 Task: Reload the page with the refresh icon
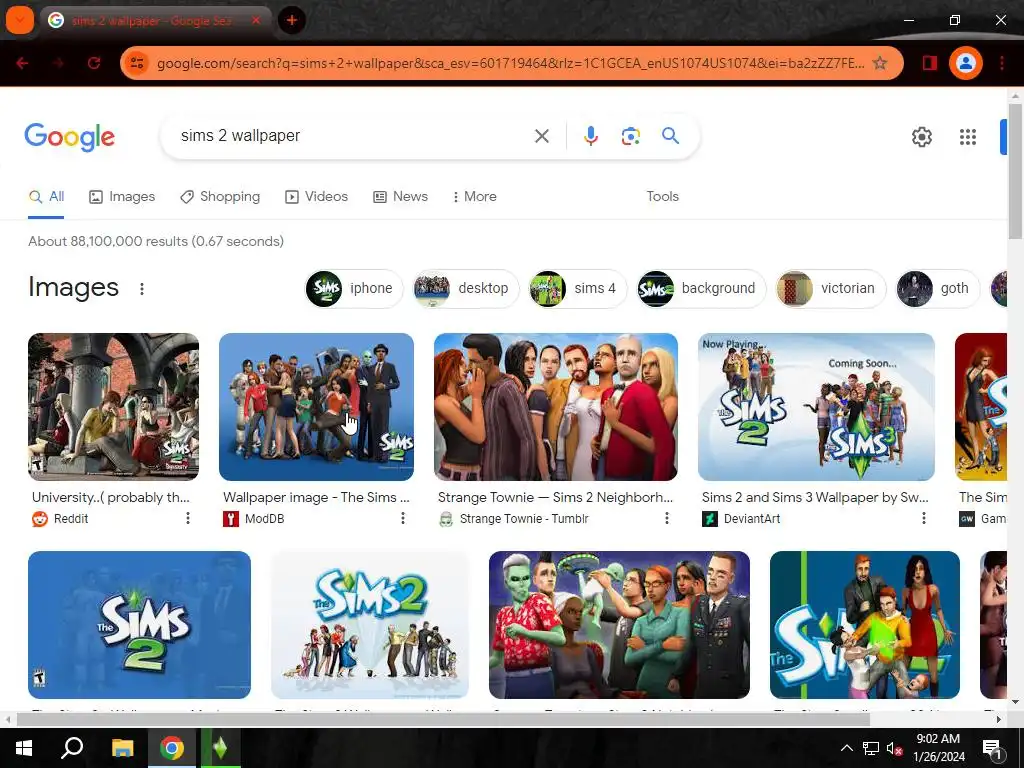point(94,63)
